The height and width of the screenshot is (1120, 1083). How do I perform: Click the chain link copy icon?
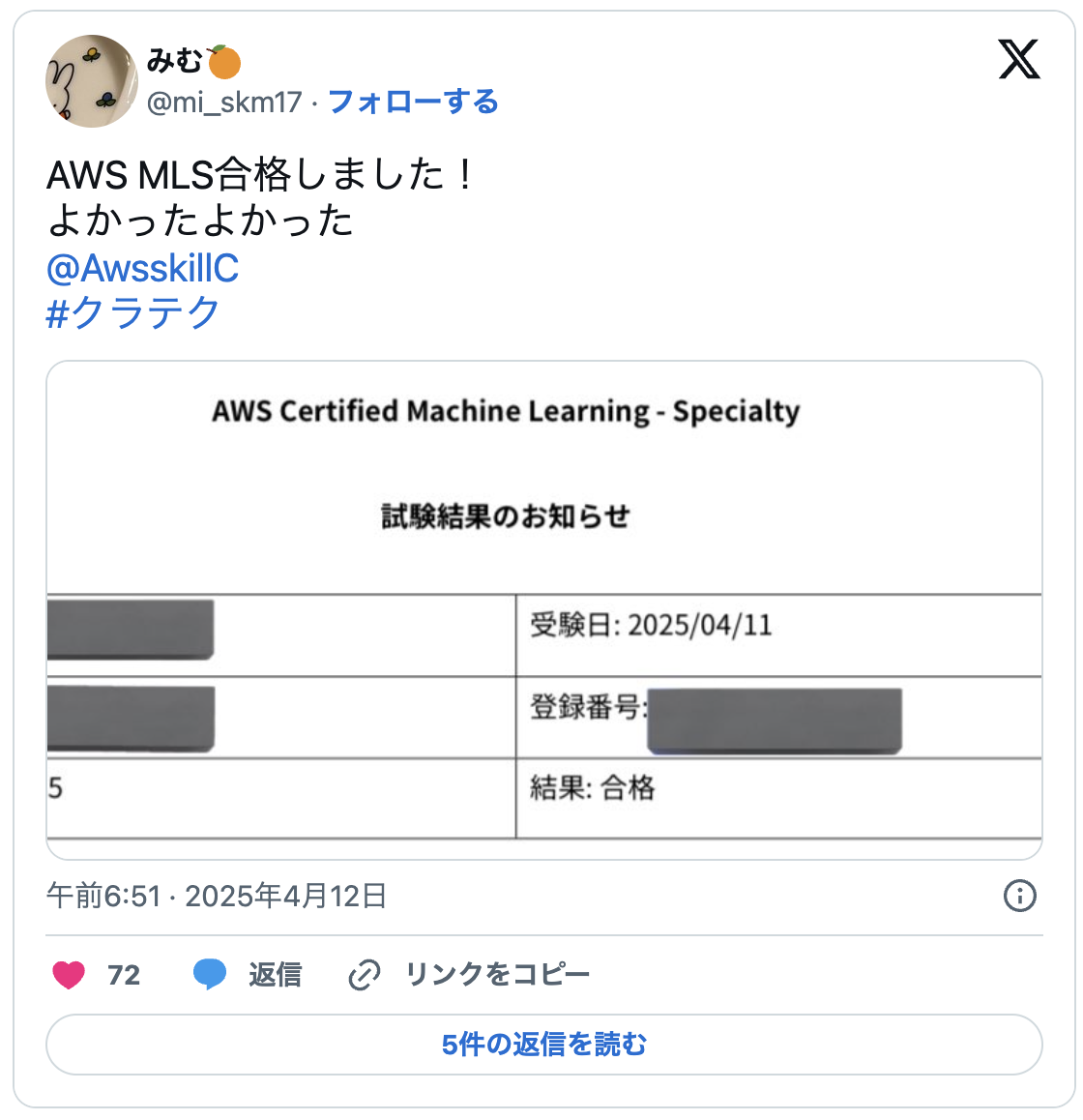364,975
